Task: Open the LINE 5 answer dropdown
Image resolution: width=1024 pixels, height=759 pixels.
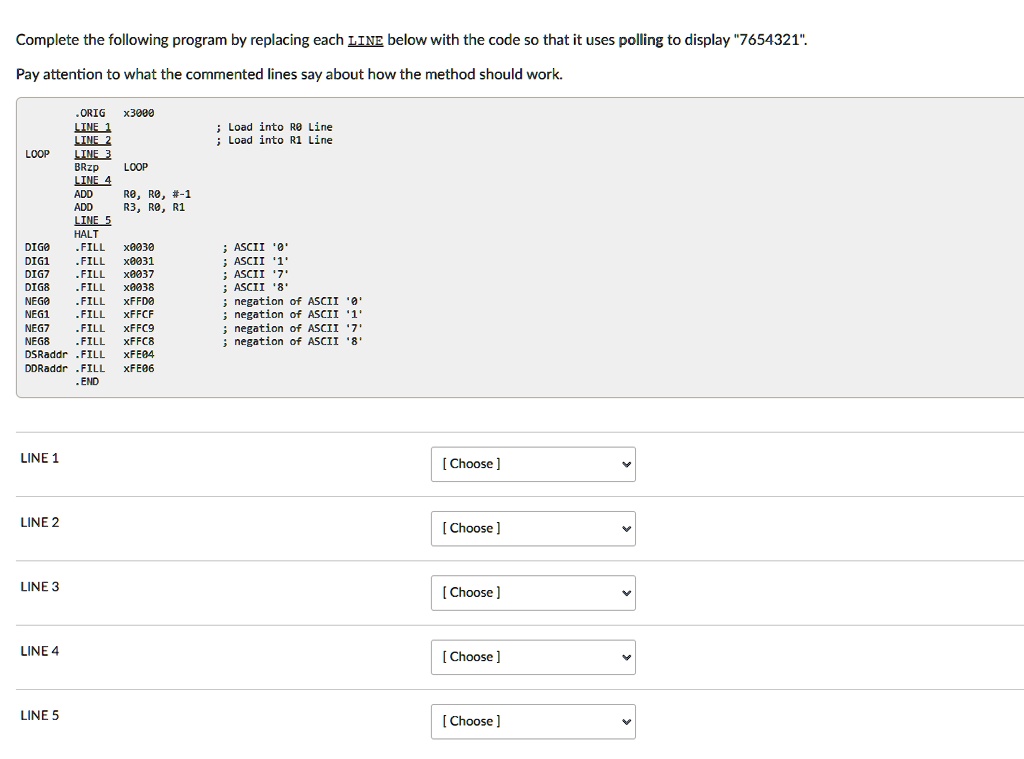Action: [x=532, y=721]
